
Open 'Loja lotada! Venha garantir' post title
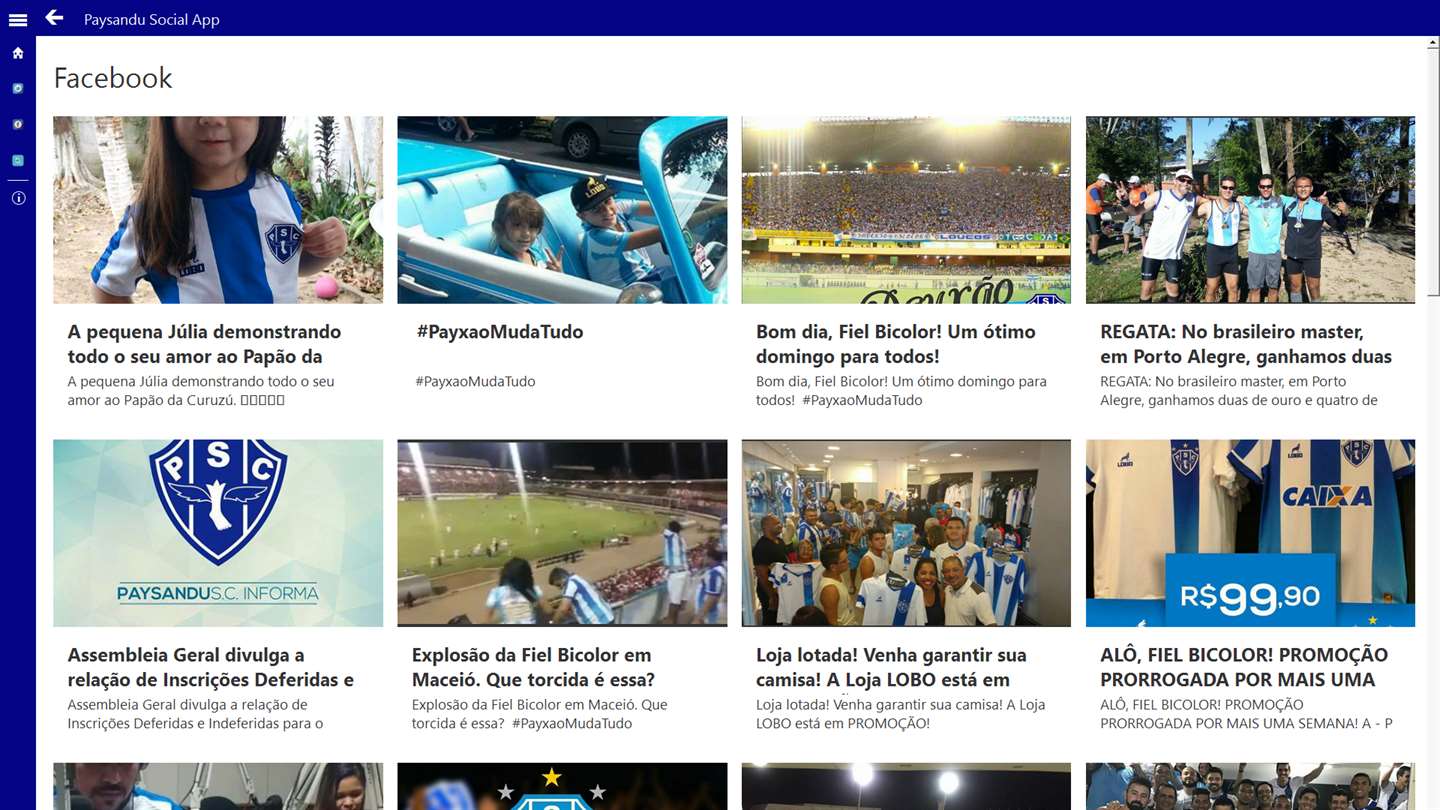tap(891, 667)
